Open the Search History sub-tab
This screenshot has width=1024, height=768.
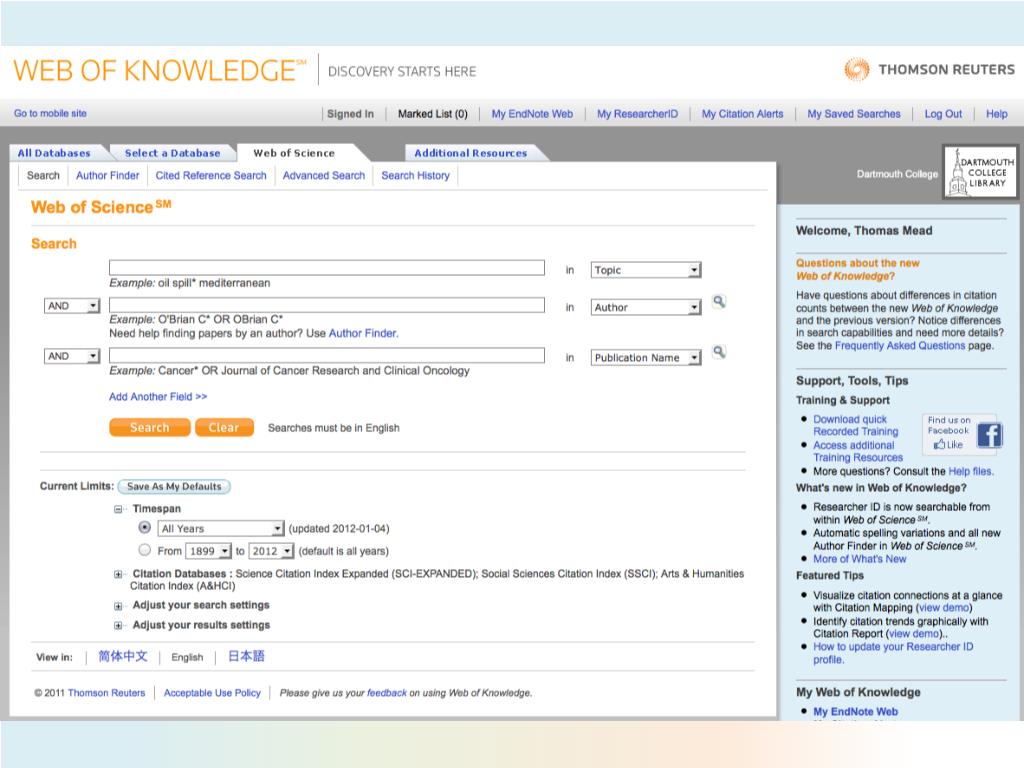tap(415, 175)
